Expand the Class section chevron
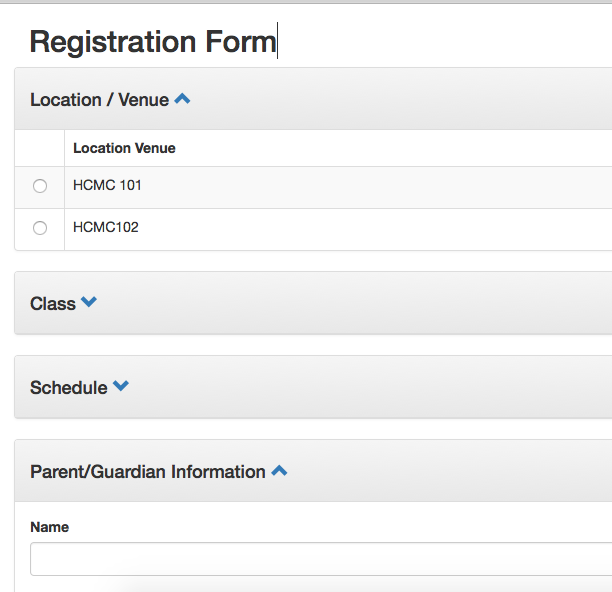 (89, 302)
